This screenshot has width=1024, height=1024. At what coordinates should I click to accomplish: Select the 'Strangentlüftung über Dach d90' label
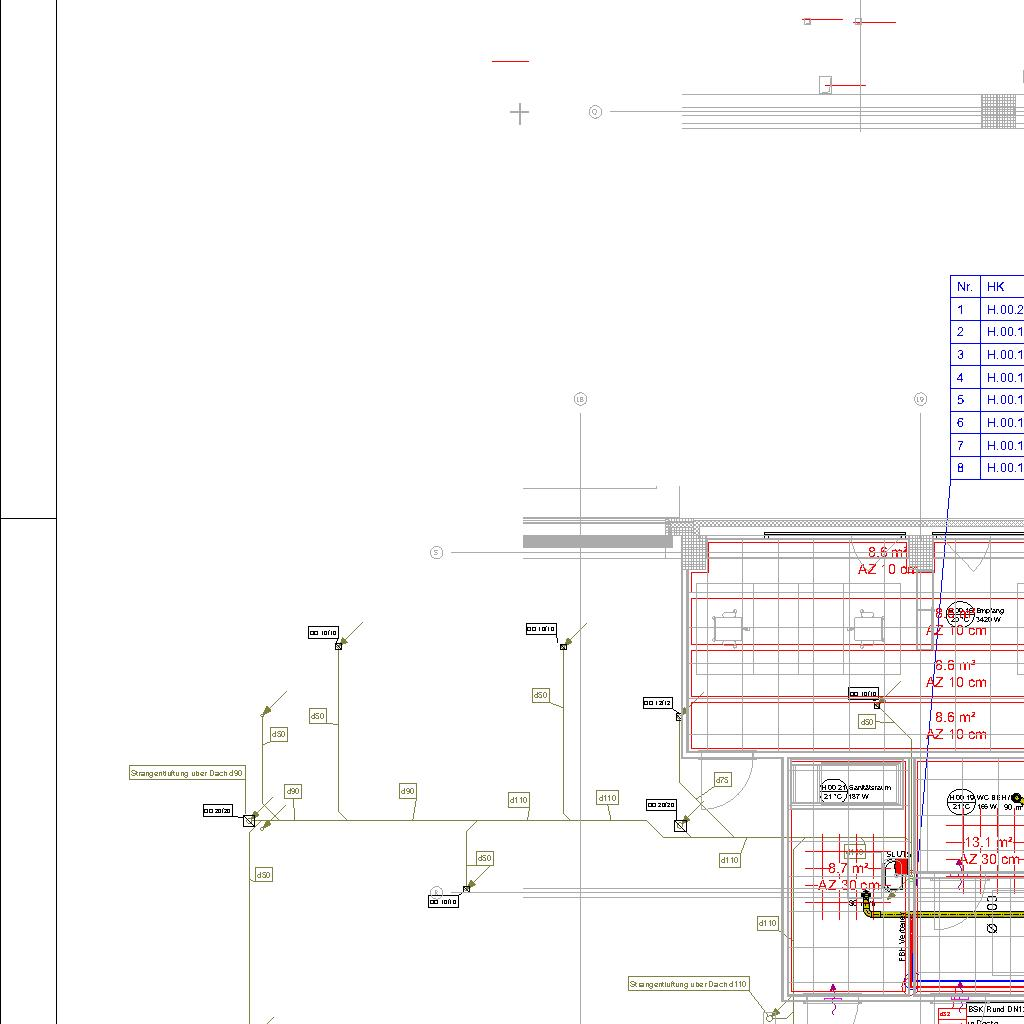click(187, 773)
